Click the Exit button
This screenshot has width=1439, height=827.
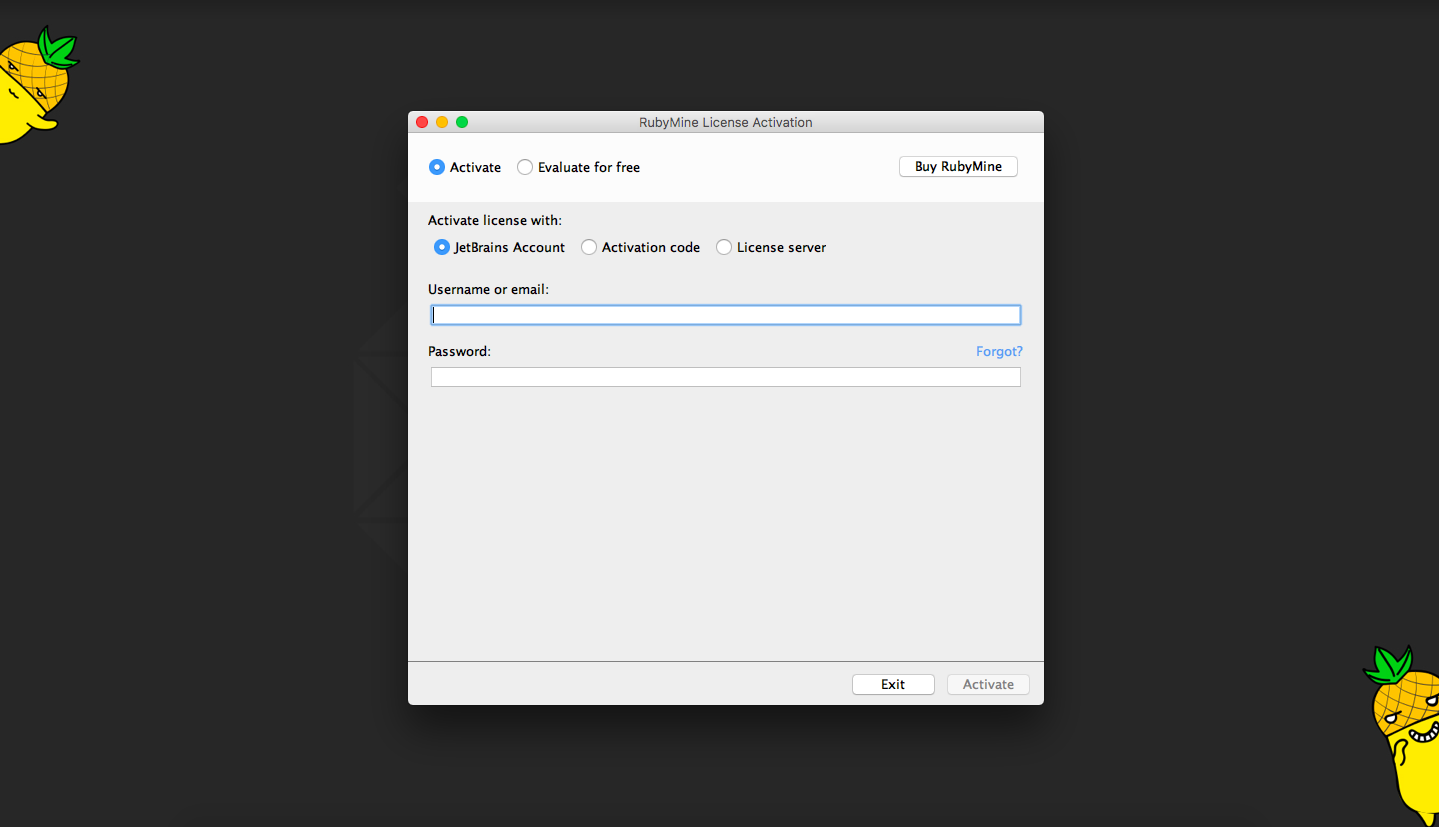pos(893,684)
